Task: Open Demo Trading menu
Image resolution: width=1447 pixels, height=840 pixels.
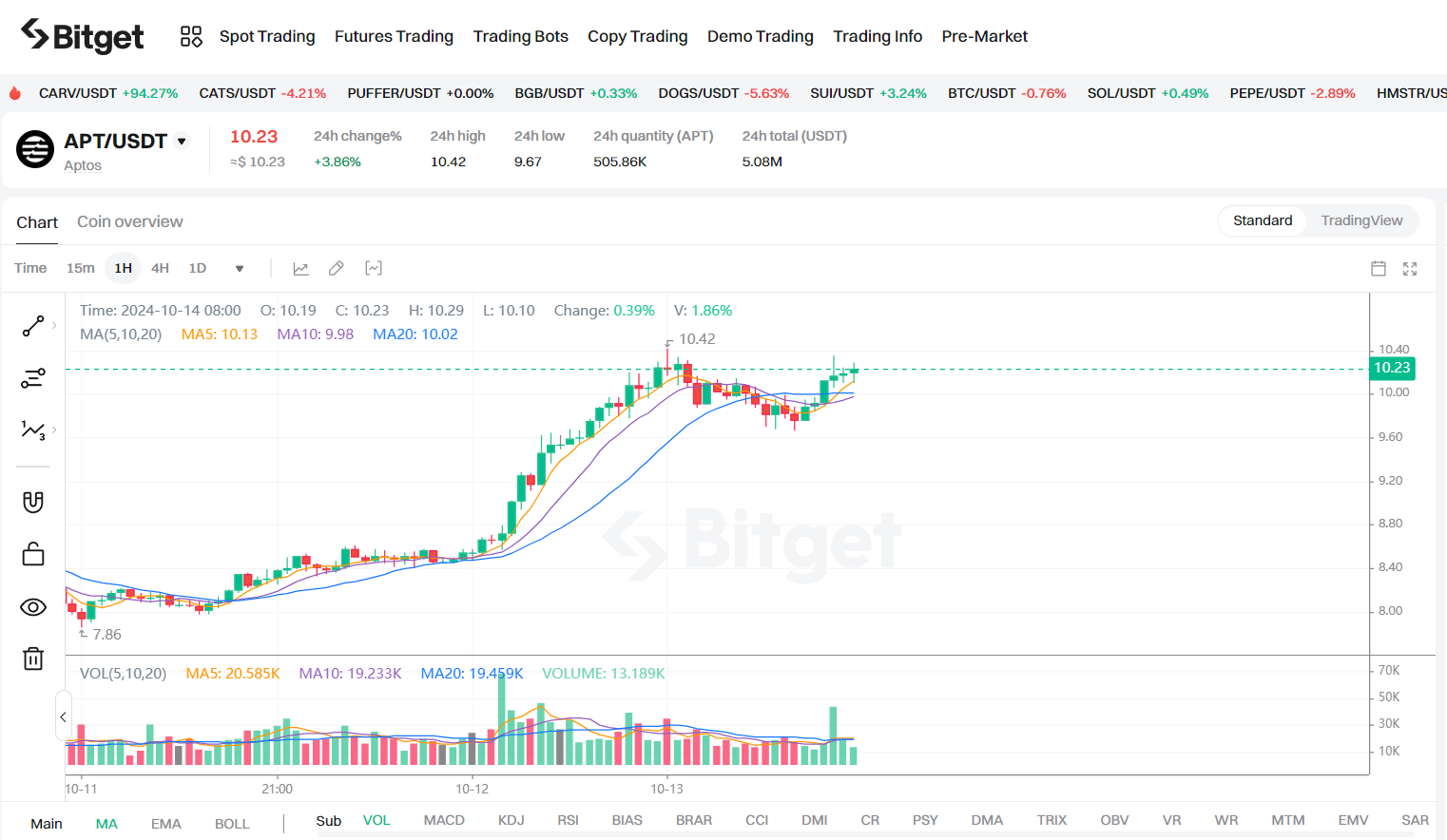Action: coord(761,36)
